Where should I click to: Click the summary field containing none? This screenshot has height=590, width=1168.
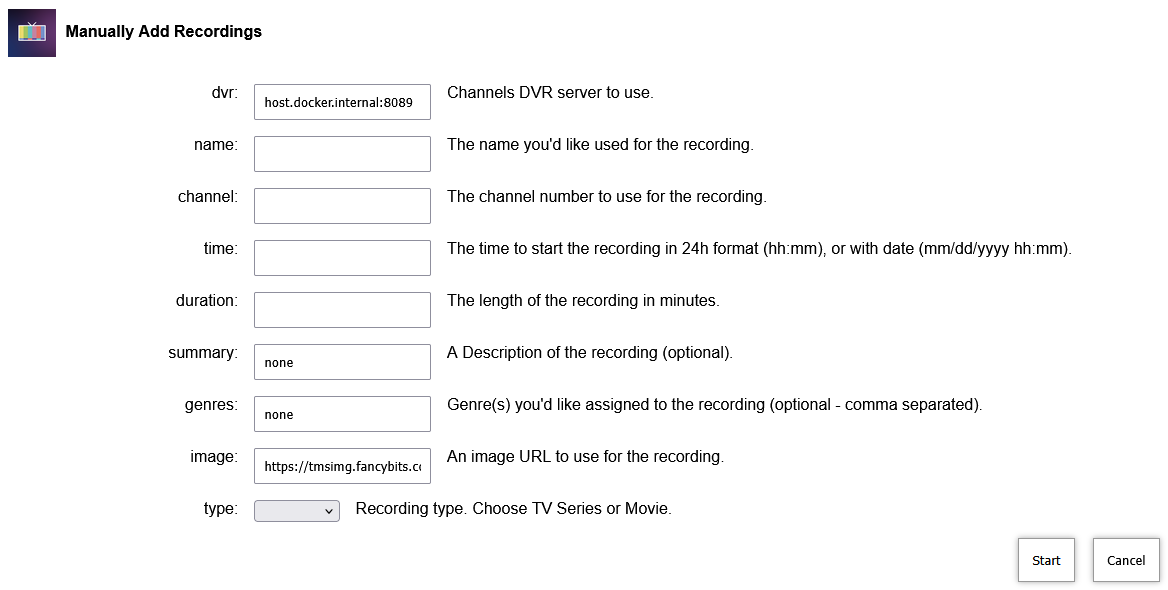click(x=342, y=362)
